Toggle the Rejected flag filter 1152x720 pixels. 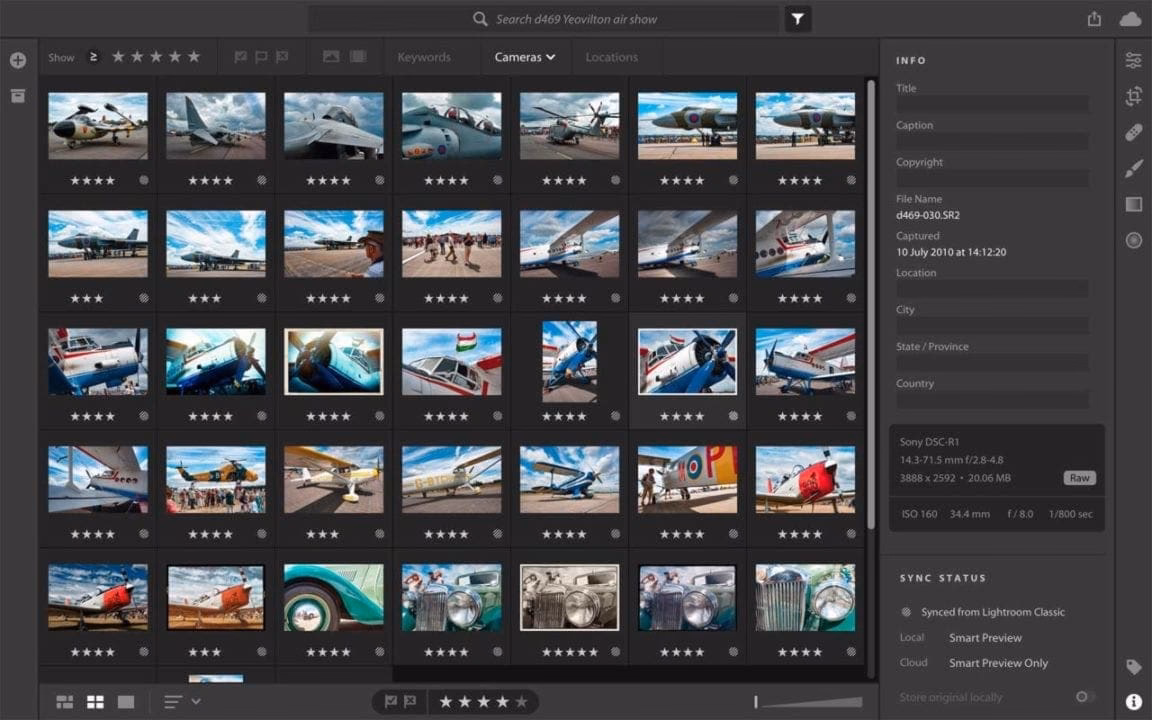281,57
